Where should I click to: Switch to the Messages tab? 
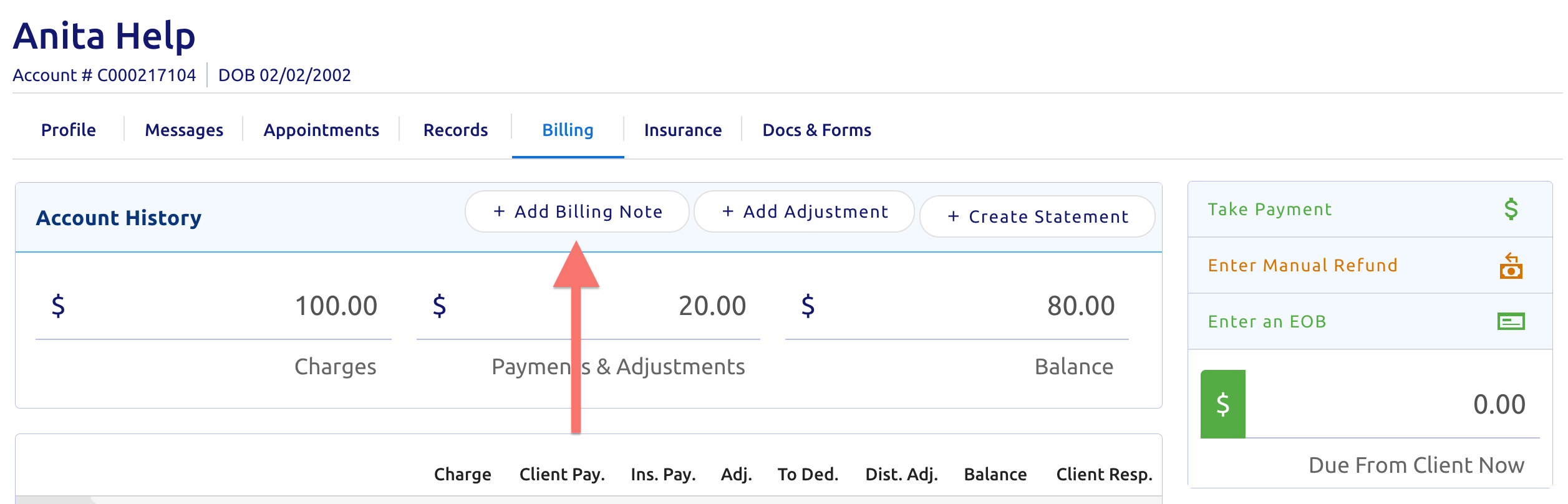point(184,130)
